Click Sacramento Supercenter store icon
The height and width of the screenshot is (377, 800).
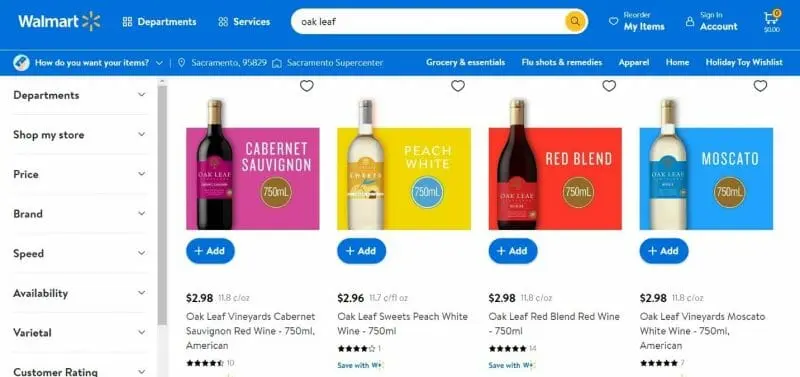pos(277,63)
